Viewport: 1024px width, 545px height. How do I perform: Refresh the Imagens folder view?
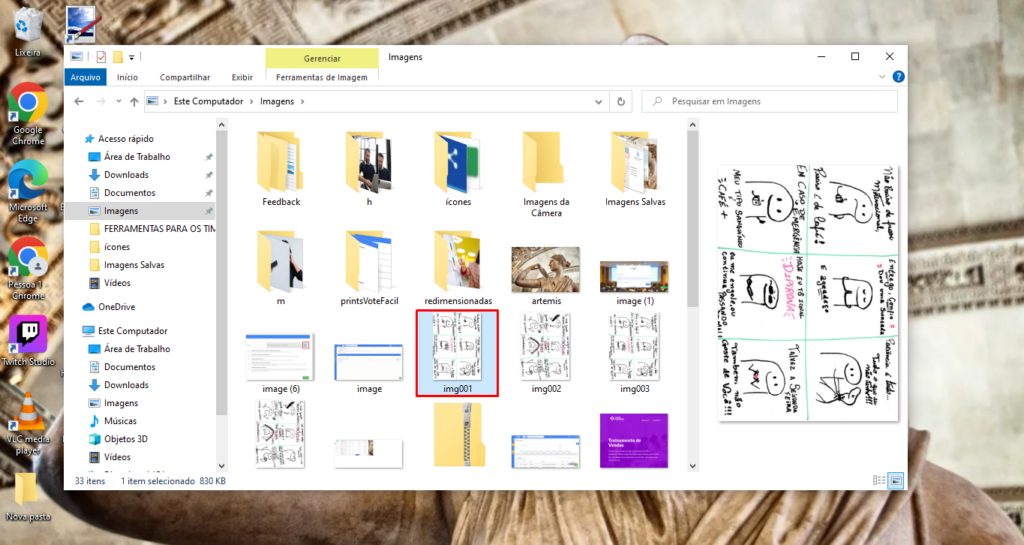[621, 101]
